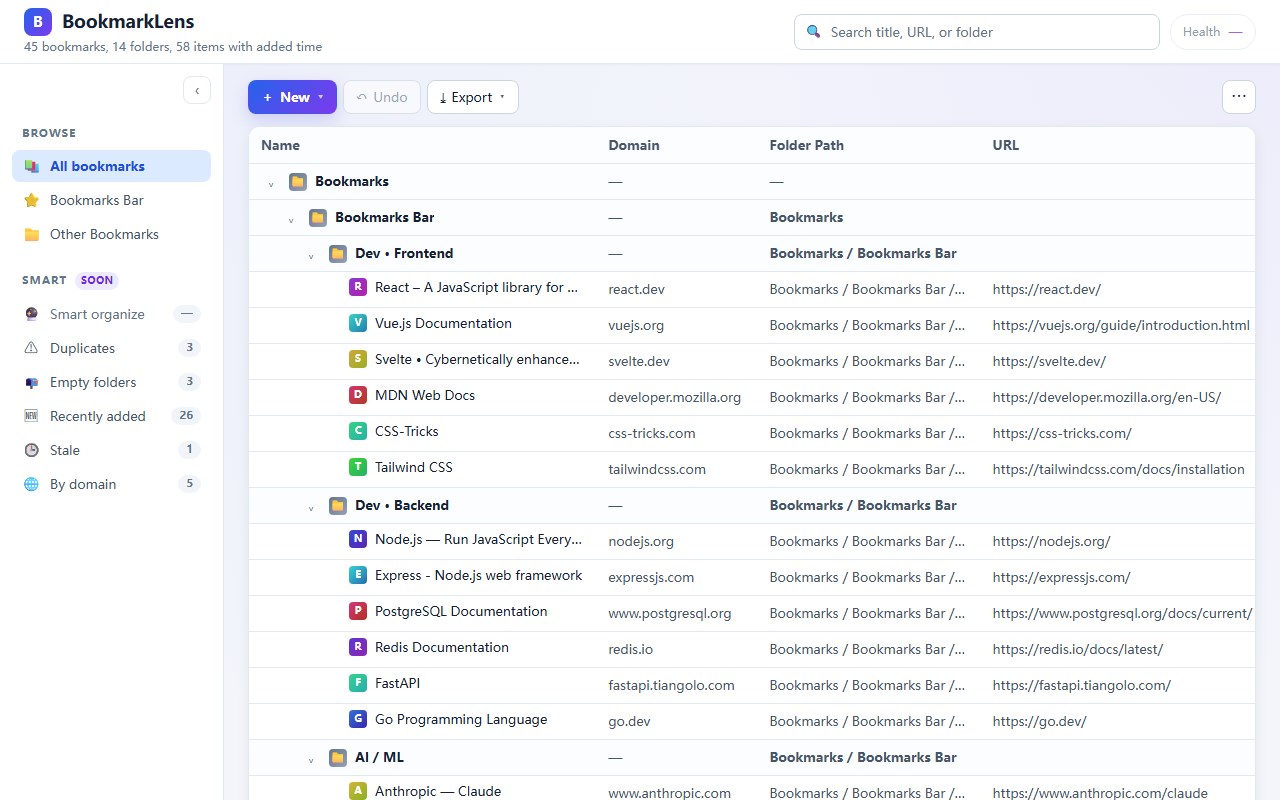Click the CSS-Tricks C icon

click(x=357, y=432)
